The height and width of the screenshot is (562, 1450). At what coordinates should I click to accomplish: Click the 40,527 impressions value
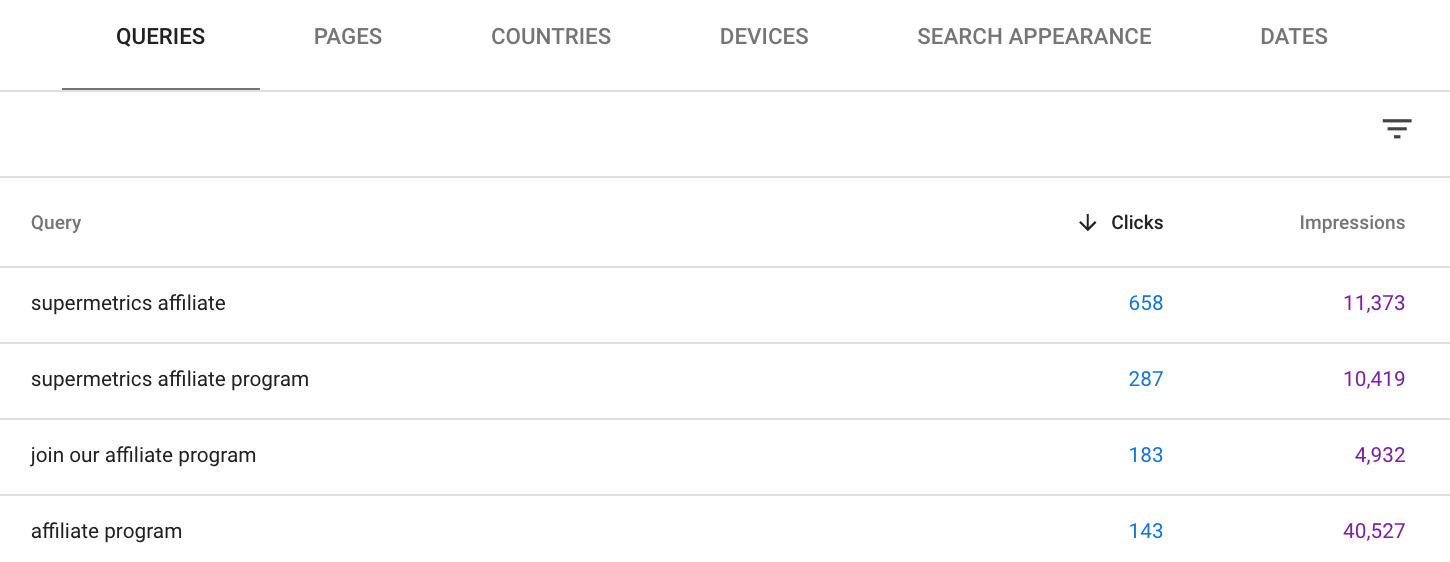pyautogui.click(x=1374, y=531)
